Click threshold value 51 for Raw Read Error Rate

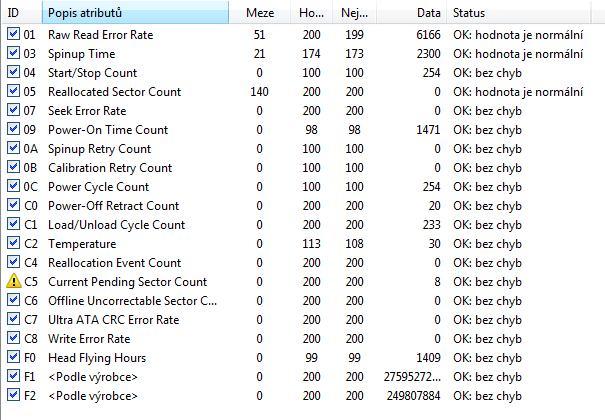[259, 35]
